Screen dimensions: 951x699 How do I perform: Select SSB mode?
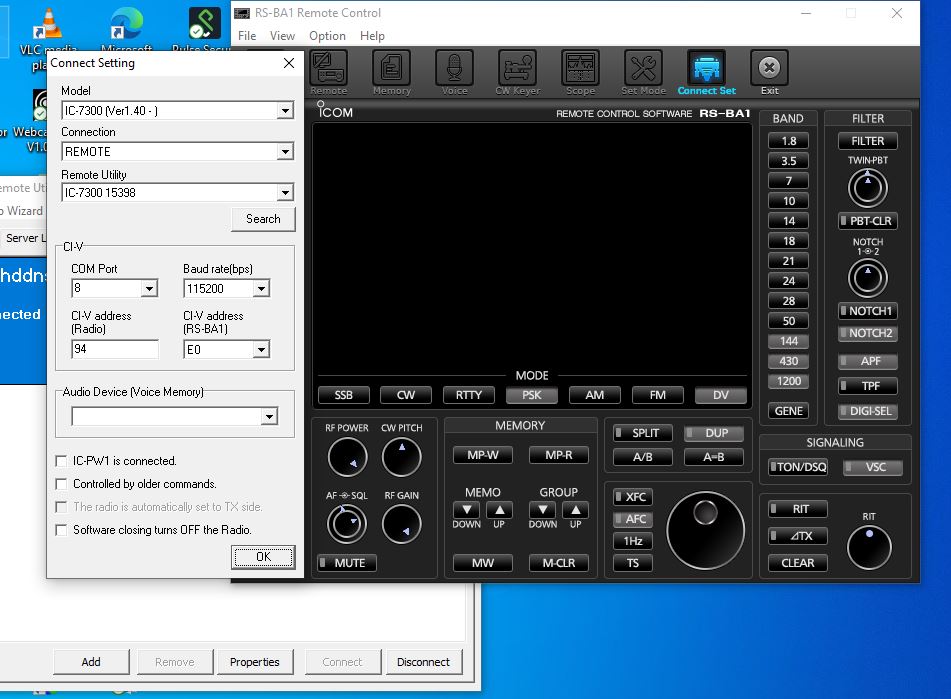click(x=344, y=395)
